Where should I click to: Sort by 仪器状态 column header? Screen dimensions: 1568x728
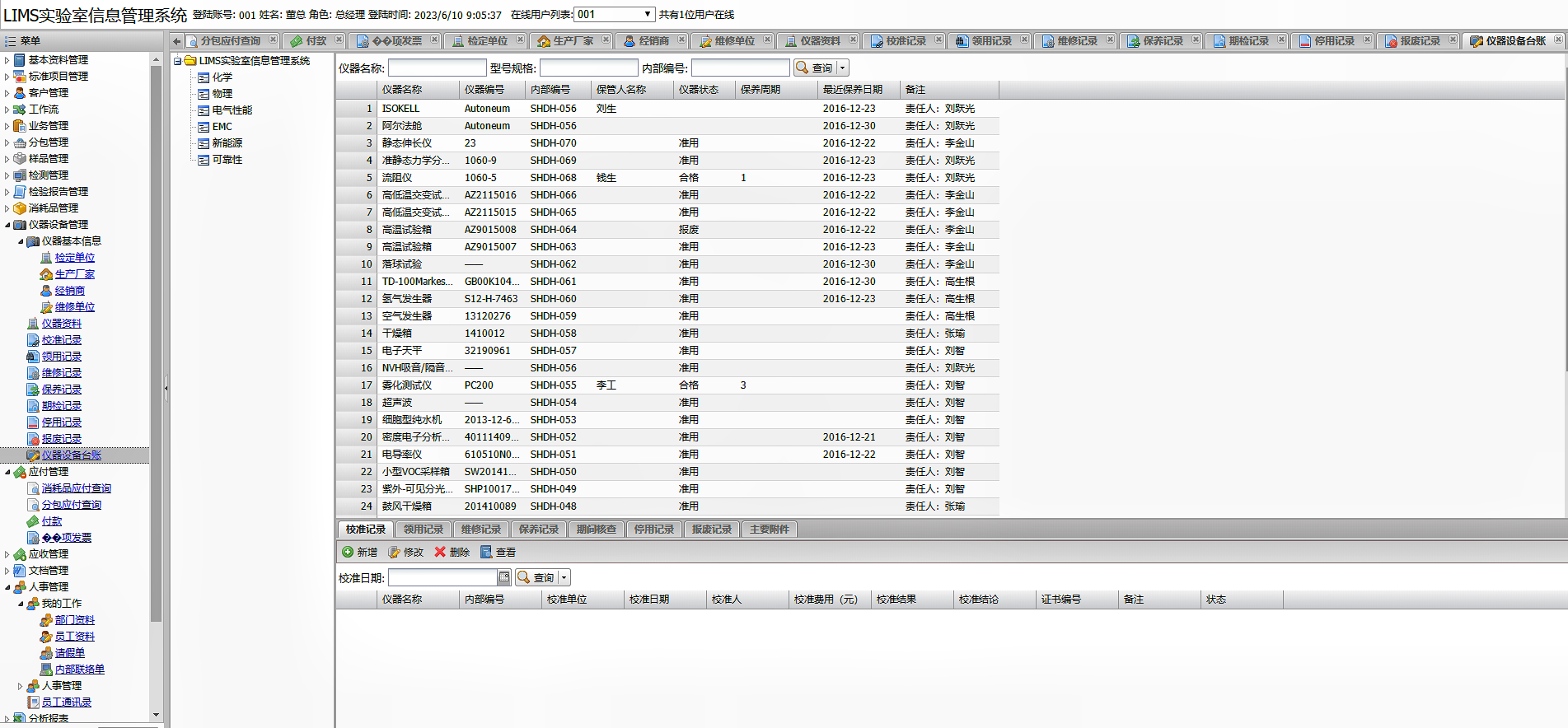(704, 89)
